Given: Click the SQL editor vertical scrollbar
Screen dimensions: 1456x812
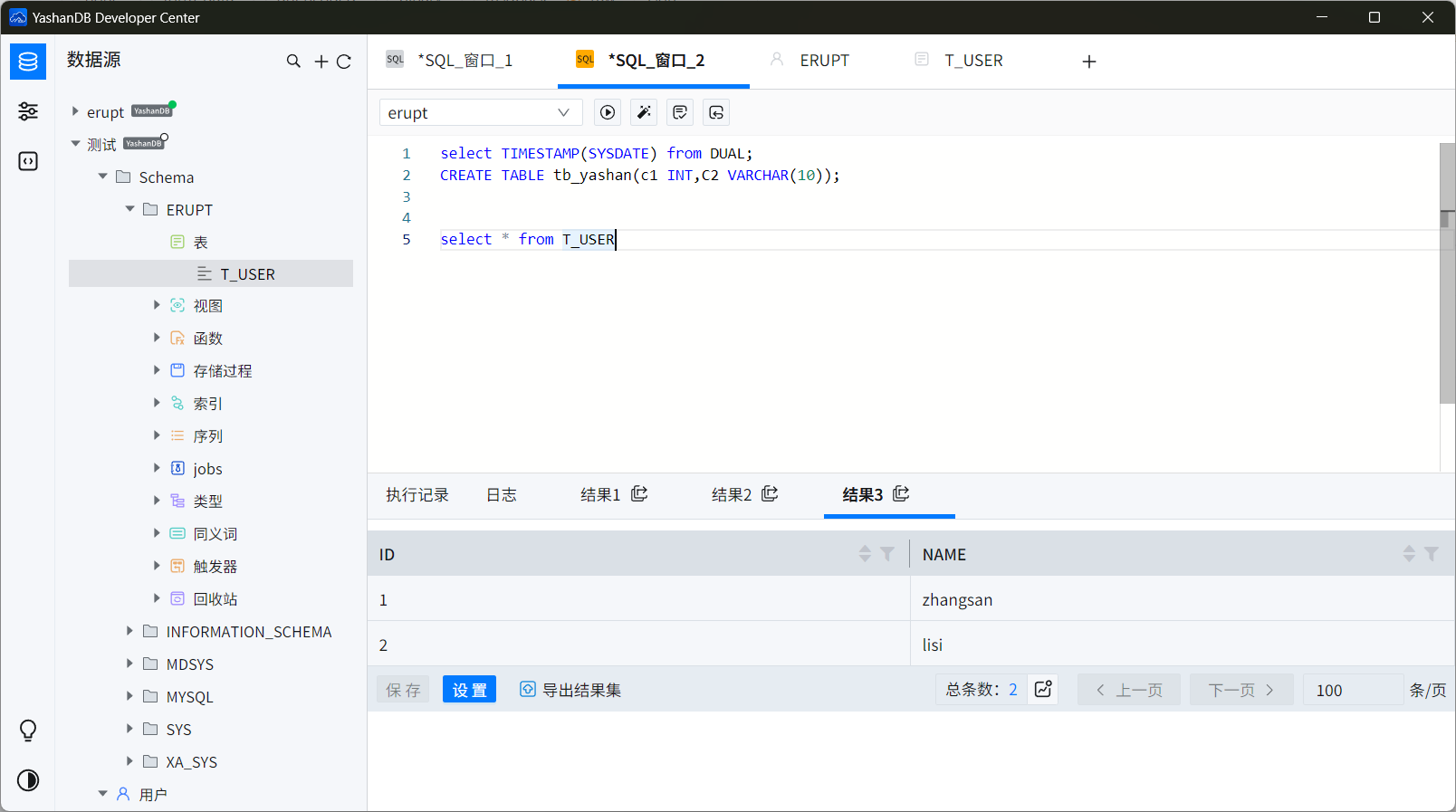Looking at the screenshot, I should [1447, 272].
